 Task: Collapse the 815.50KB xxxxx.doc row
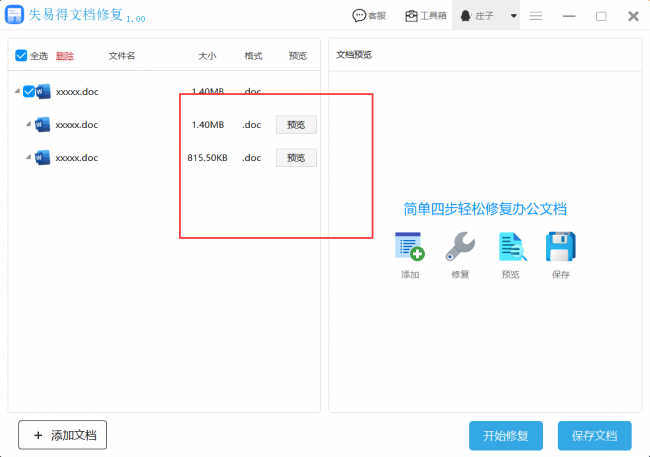pyautogui.click(x=28, y=157)
